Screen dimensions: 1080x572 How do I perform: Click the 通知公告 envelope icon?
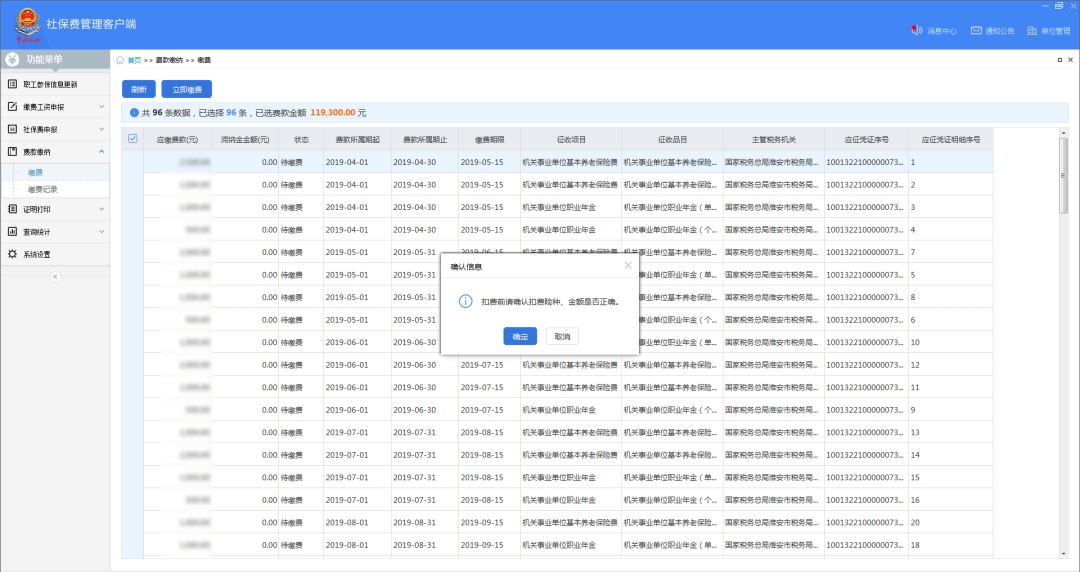[976, 31]
